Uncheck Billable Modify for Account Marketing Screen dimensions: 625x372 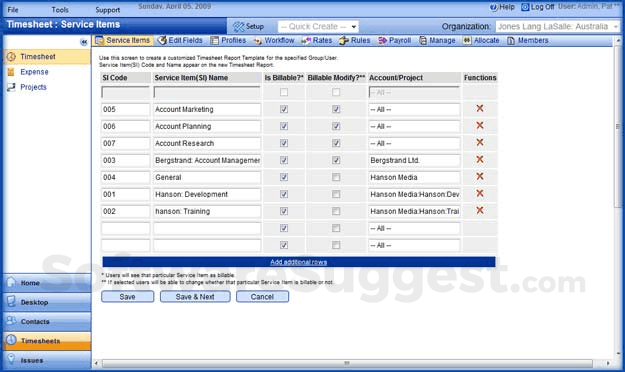coord(336,109)
